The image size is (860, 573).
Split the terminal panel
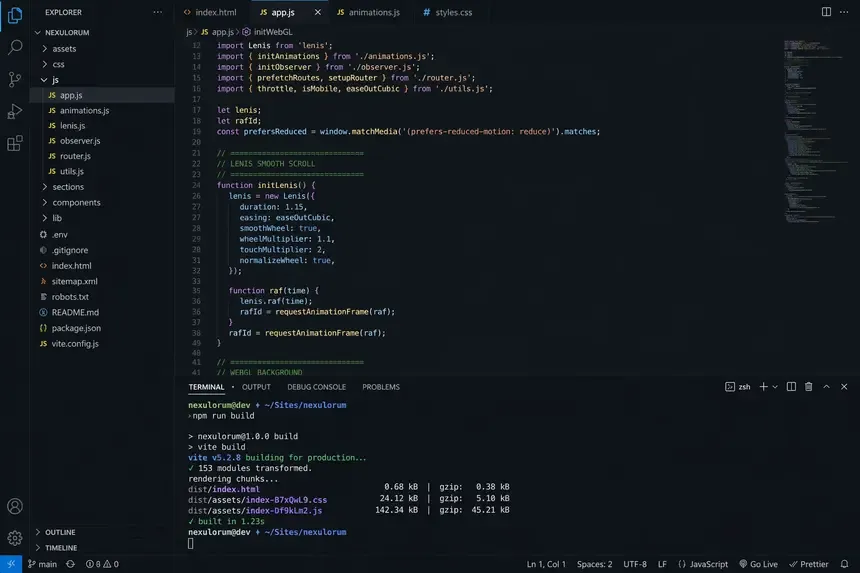(791, 387)
